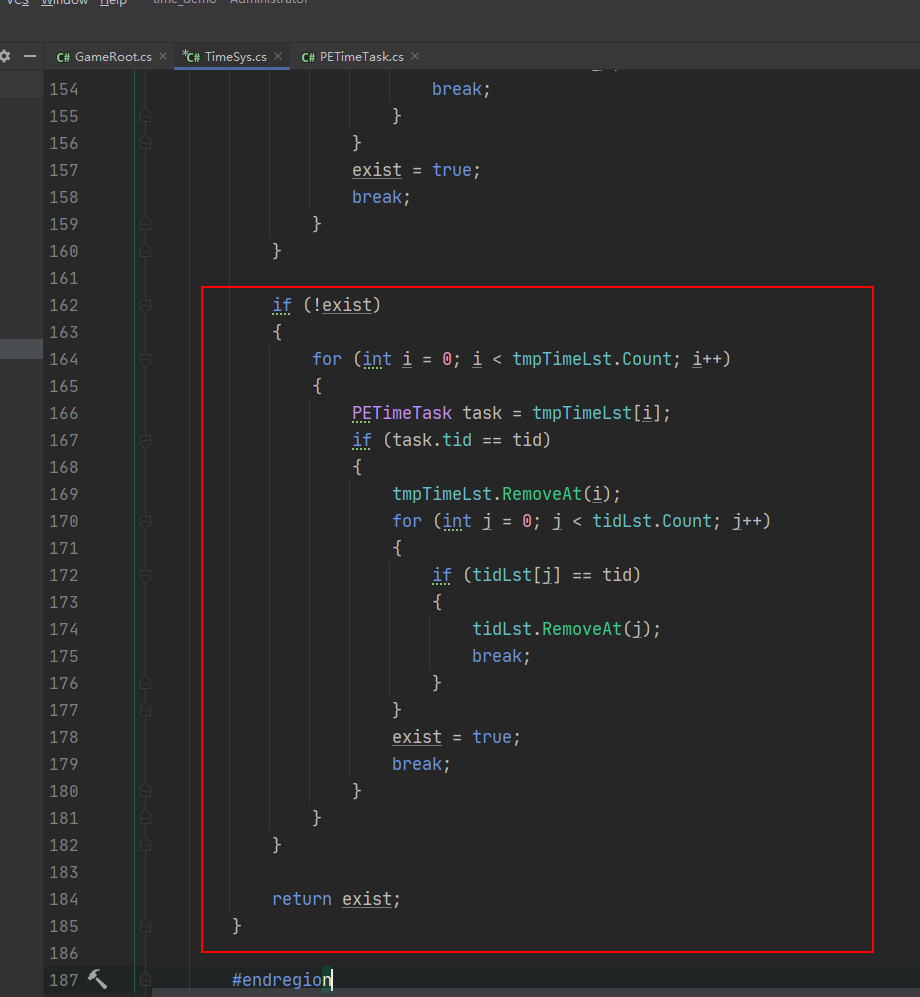This screenshot has height=997, width=920.
Task: Toggle the fold marker at line 172
Action: [146, 575]
